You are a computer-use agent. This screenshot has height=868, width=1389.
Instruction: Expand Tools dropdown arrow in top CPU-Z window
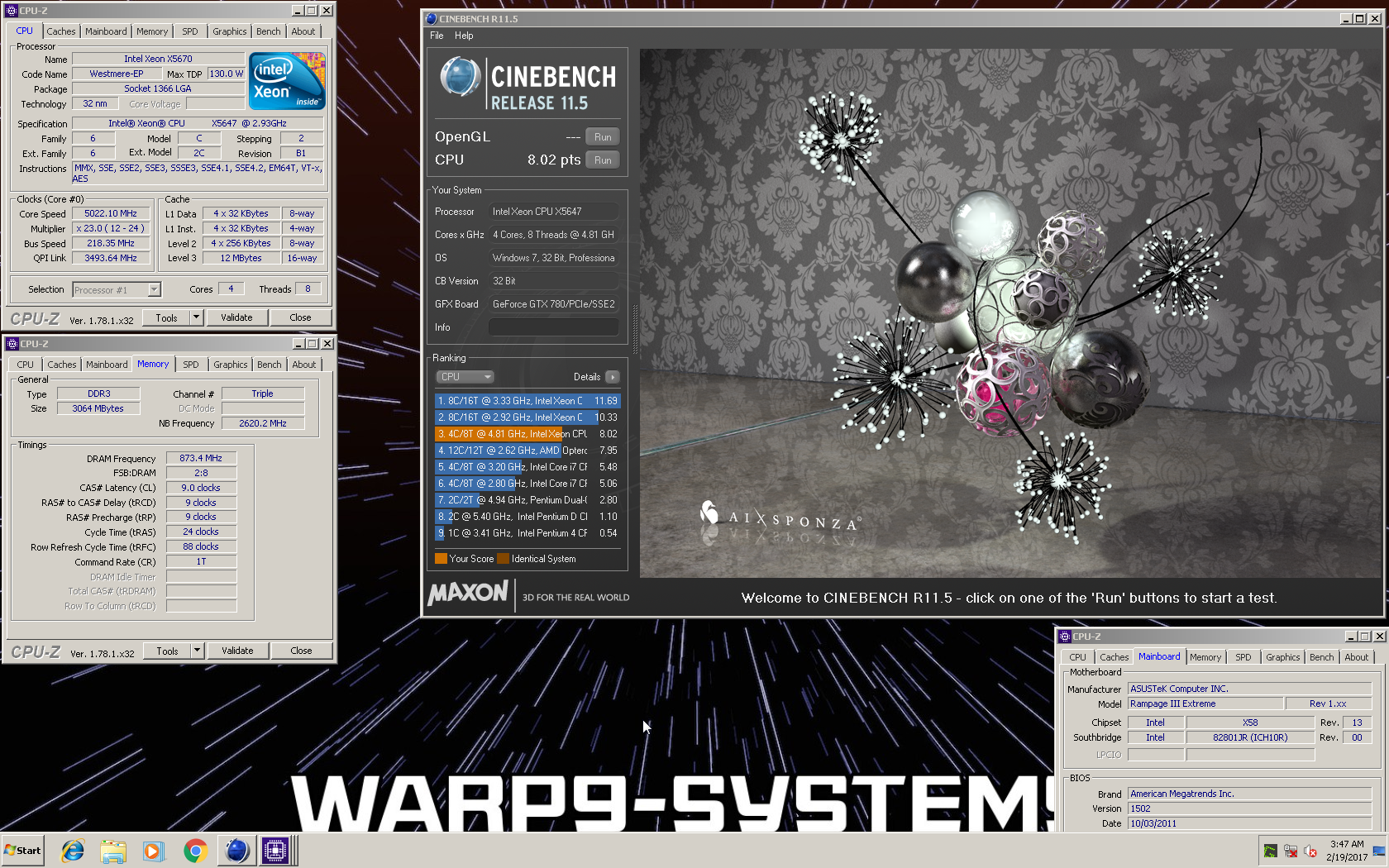pos(197,317)
